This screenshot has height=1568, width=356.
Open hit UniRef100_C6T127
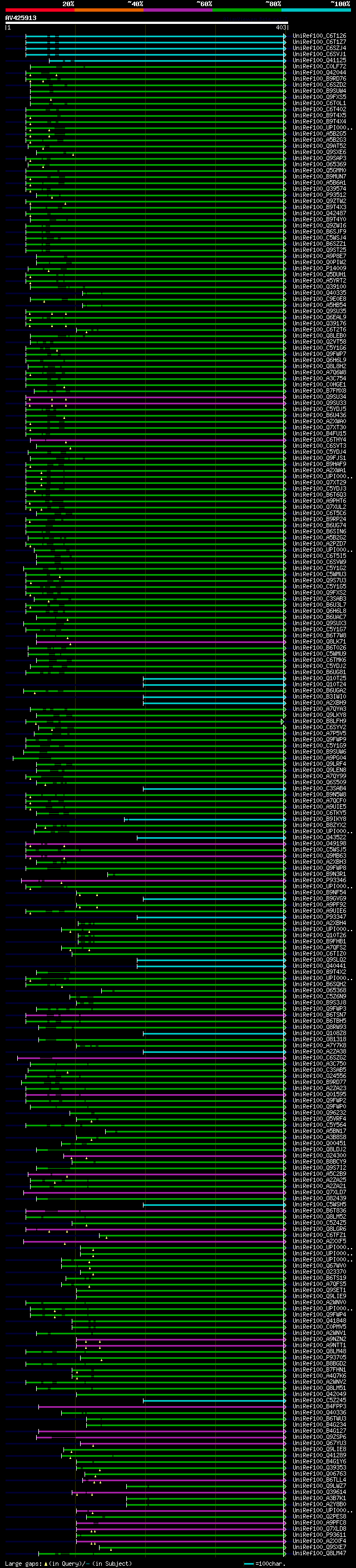click(x=319, y=43)
